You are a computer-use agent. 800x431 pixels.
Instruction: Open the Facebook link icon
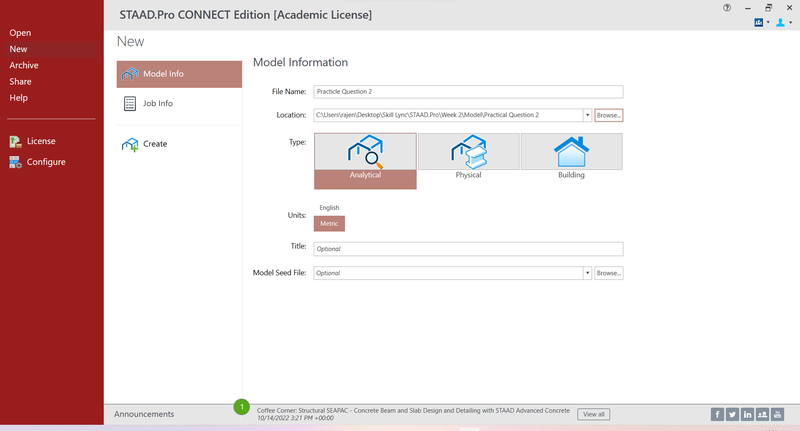(x=717, y=414)
